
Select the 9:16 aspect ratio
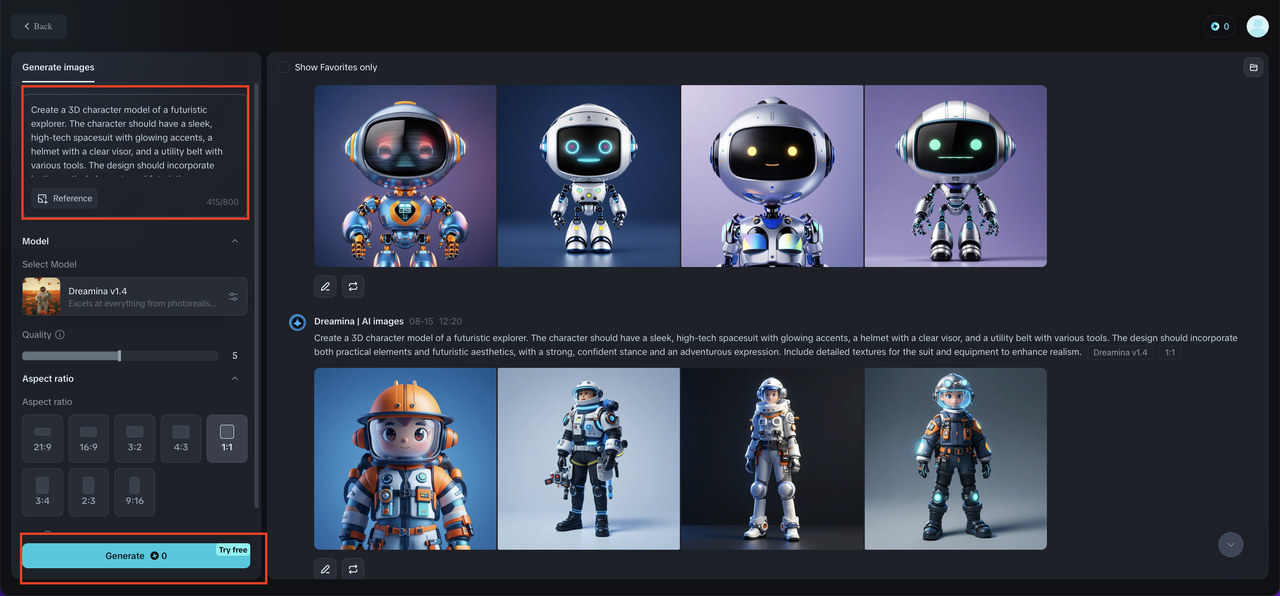point(135,492)
